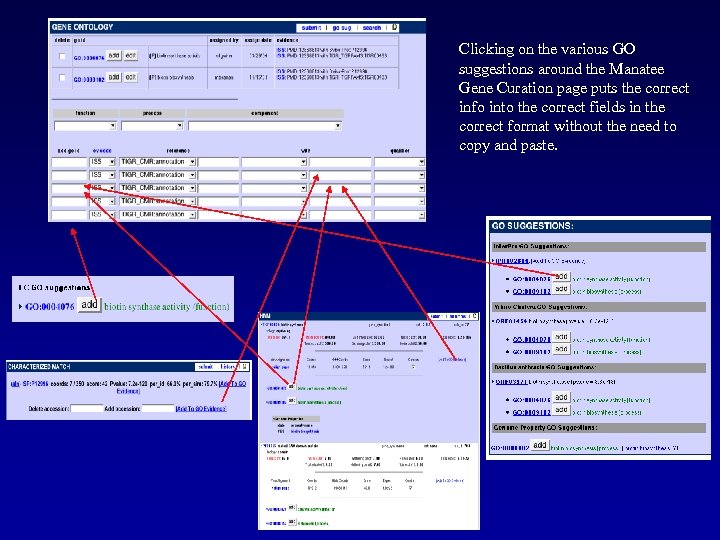Click add to GO evidence link in upper HMM block
The image size is (720, 540).
pyautogui.click(x=452, y=360)
